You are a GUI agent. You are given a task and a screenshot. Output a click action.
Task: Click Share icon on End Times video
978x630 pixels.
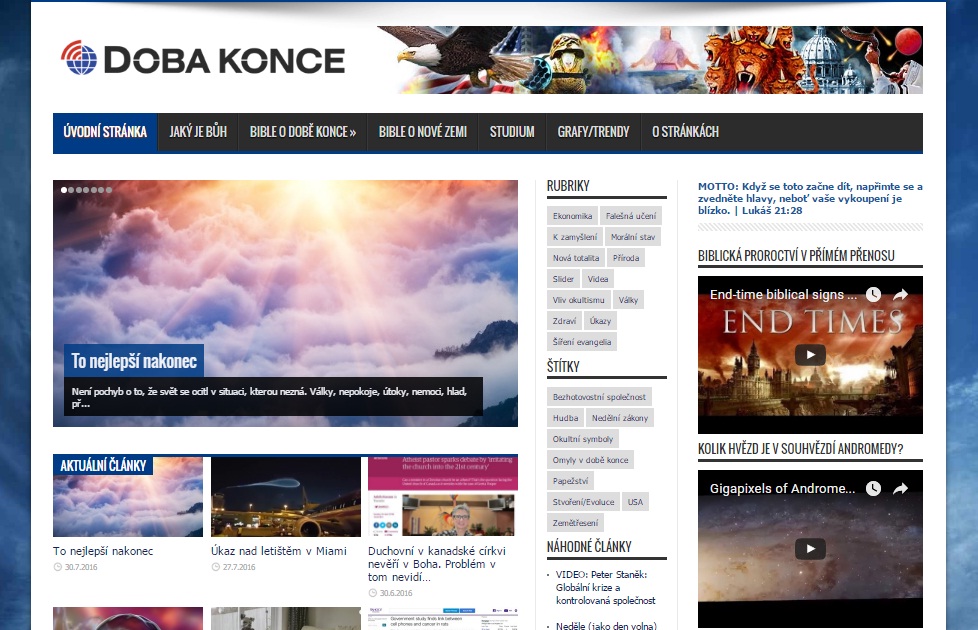pyautogui.click(x=900, y=295)
